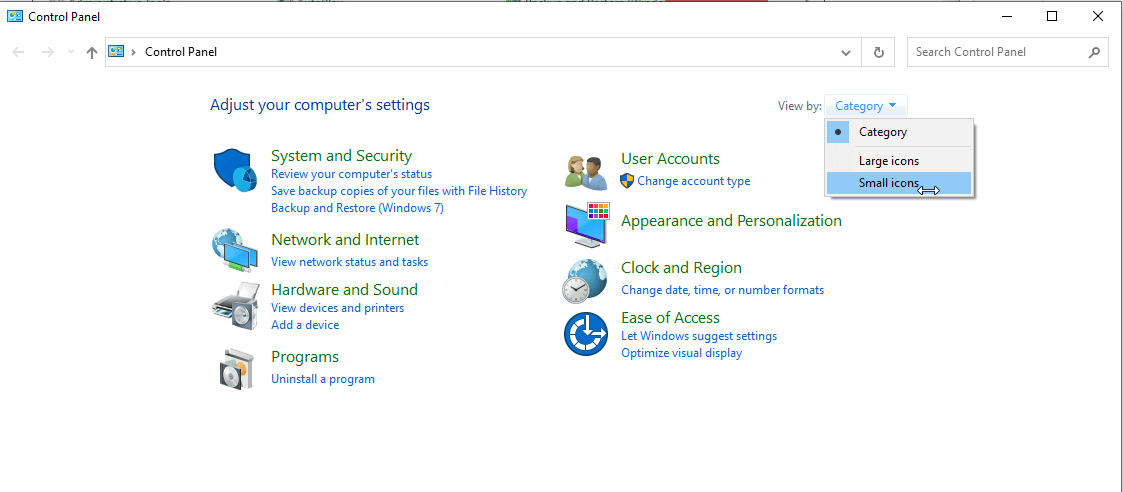Click the Control Panel title bar icon
The height and width of the screenshot is (492, 1123).
[x=14, y=16]
